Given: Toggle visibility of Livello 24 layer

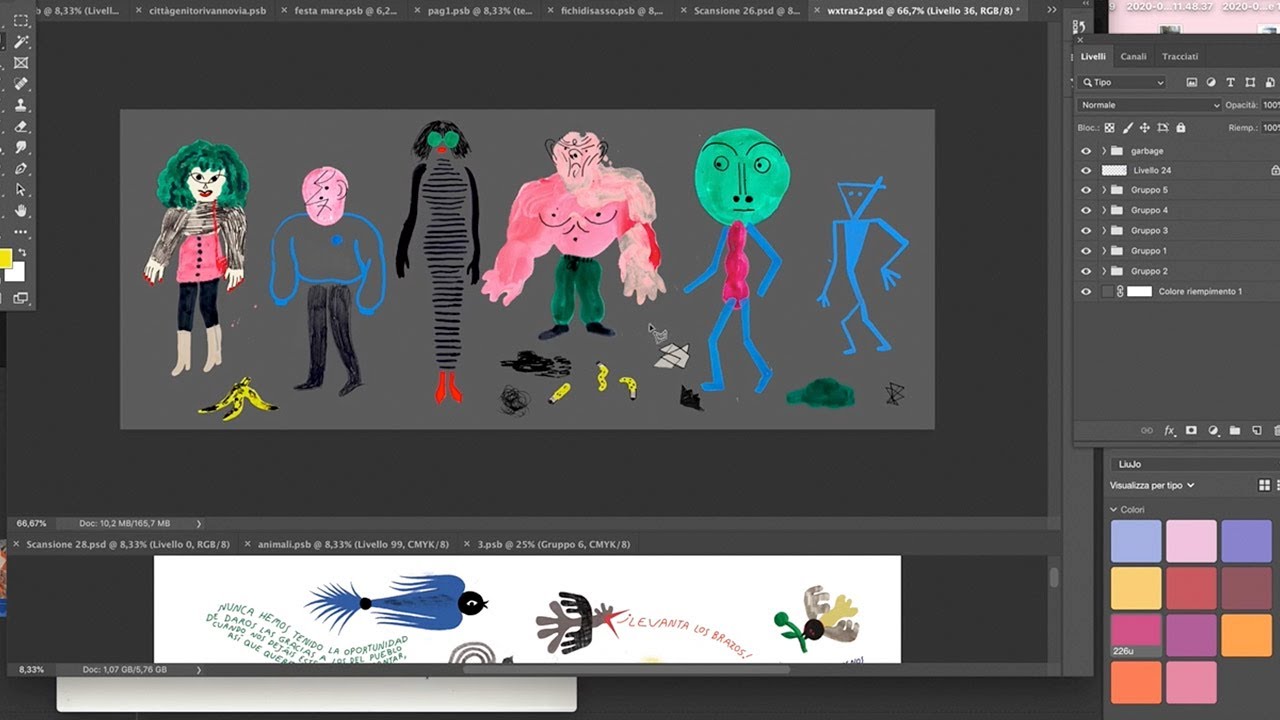Looking at the screenshot, I should 1086,171.
